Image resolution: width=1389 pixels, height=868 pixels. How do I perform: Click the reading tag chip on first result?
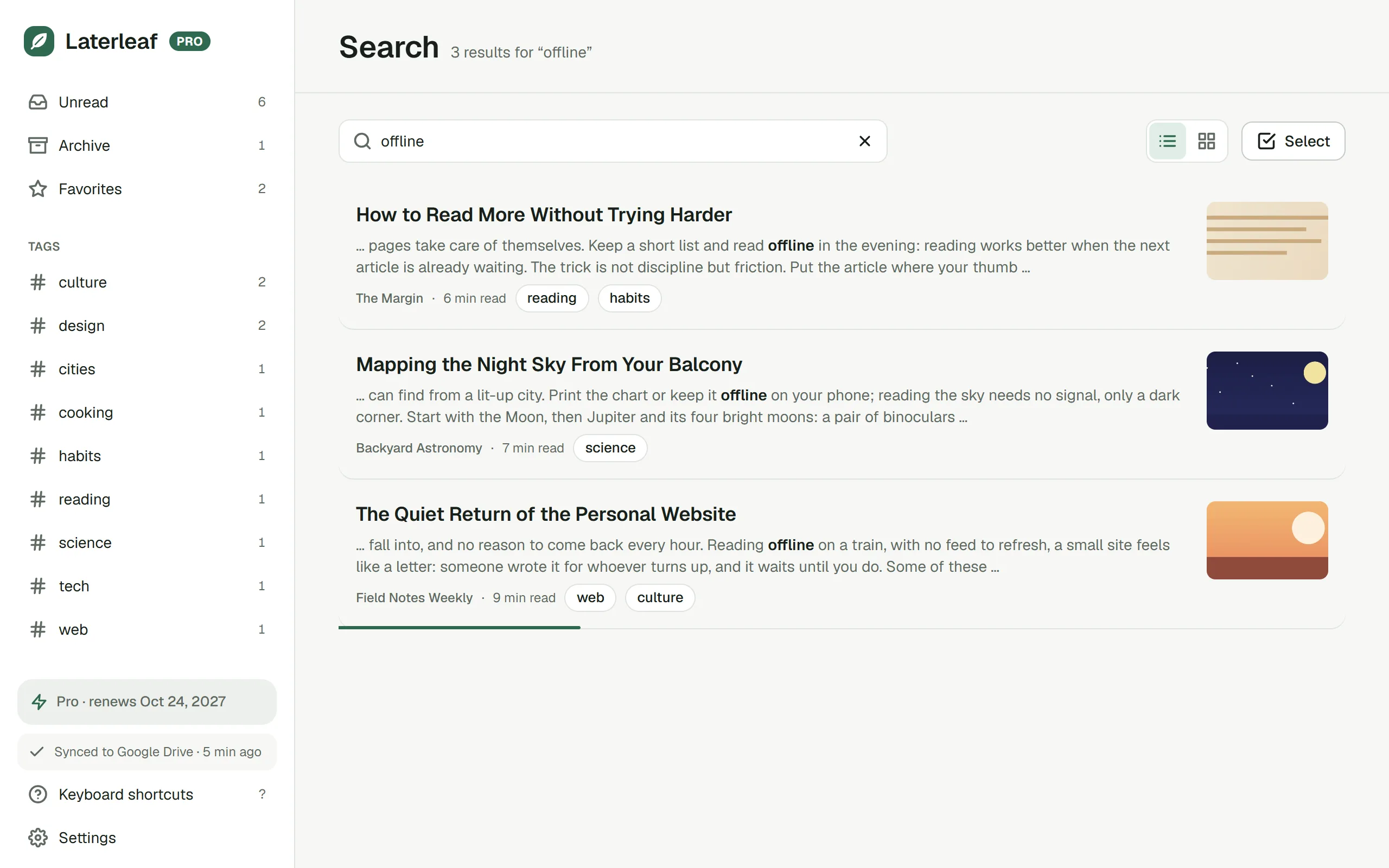(552, 298)
